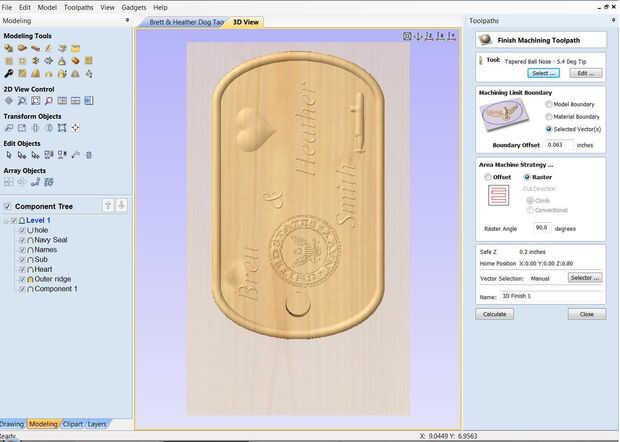Click the blue-highlighted view toggle icon
Image resolution: width=620 pixels, height=442 pixels.
tap(89, 101)
